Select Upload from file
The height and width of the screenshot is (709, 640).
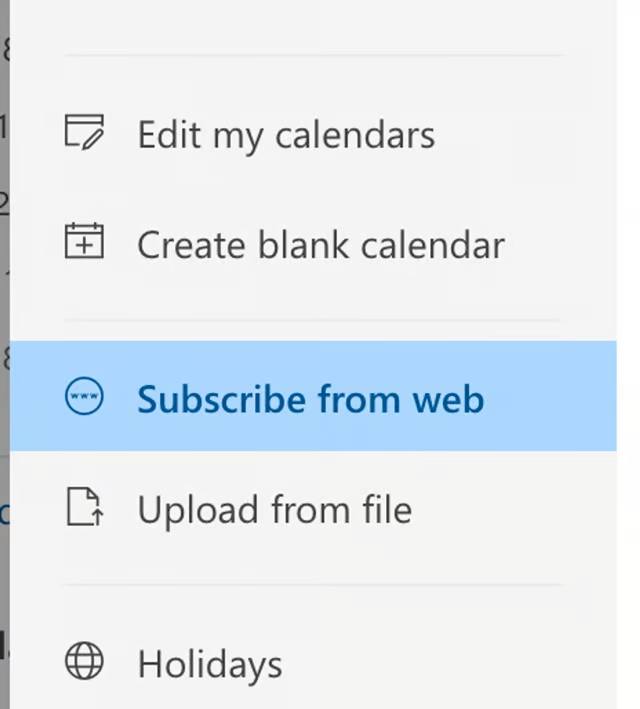pyautogui.click(x=274, y=510)
